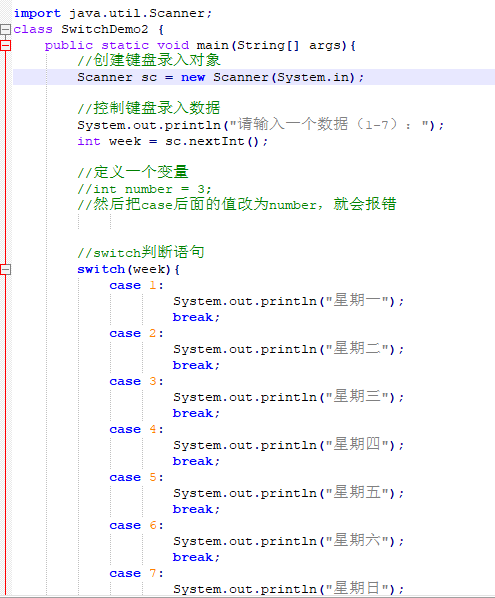Click the comment '//创建键盘录入对象'
The height and width of the screenshot is (598, 495).
pyautogui.click(x=149, y=61)
